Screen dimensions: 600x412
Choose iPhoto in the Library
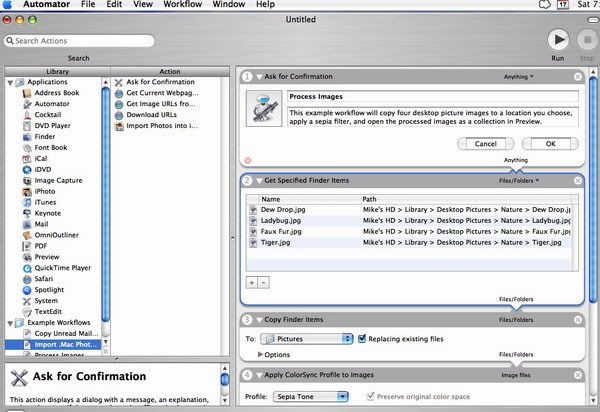point(45,191)
